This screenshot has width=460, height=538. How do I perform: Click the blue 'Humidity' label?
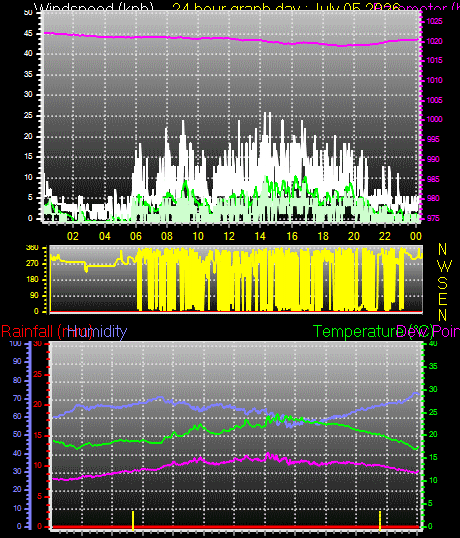point(97,332)
